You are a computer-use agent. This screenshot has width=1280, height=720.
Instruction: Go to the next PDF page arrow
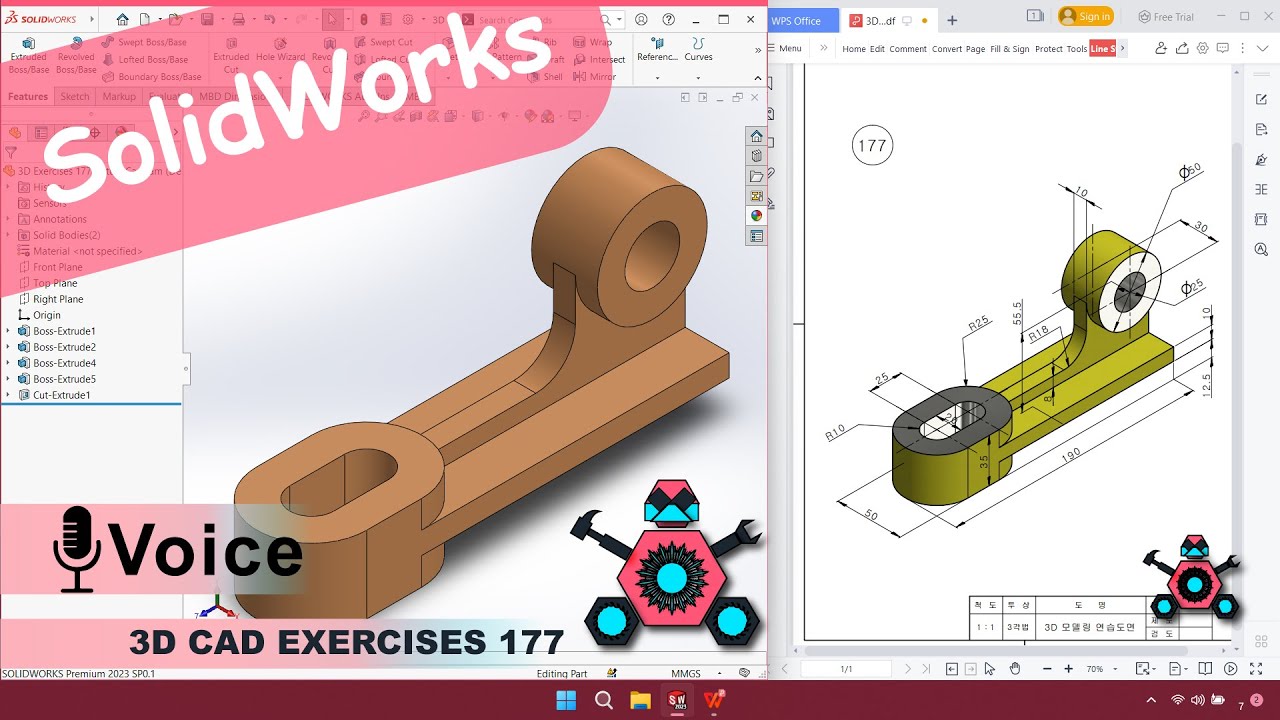pyautogui.click(x=907, y=669)
